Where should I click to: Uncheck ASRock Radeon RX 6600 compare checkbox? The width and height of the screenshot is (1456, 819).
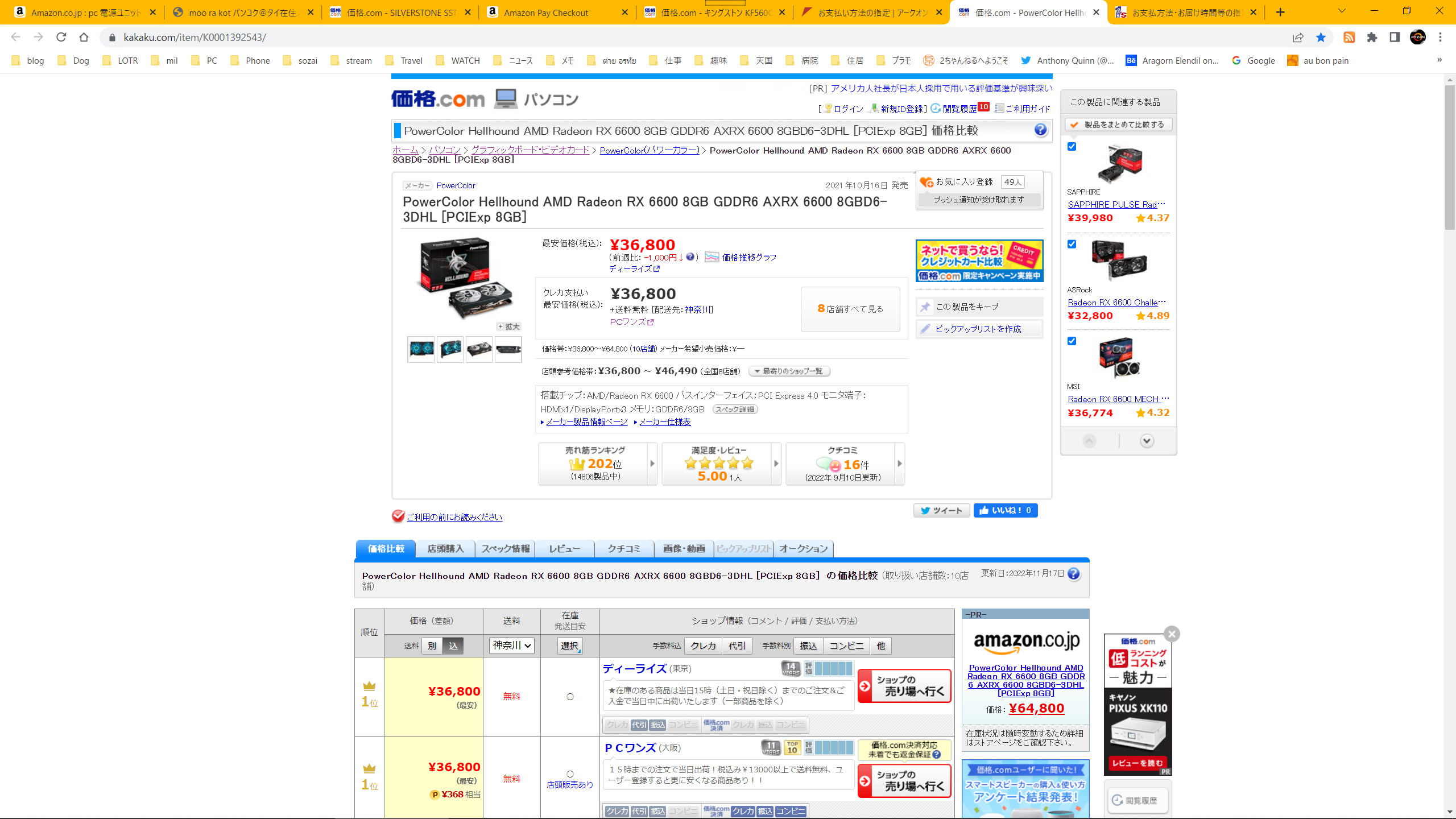(1072, 244)
